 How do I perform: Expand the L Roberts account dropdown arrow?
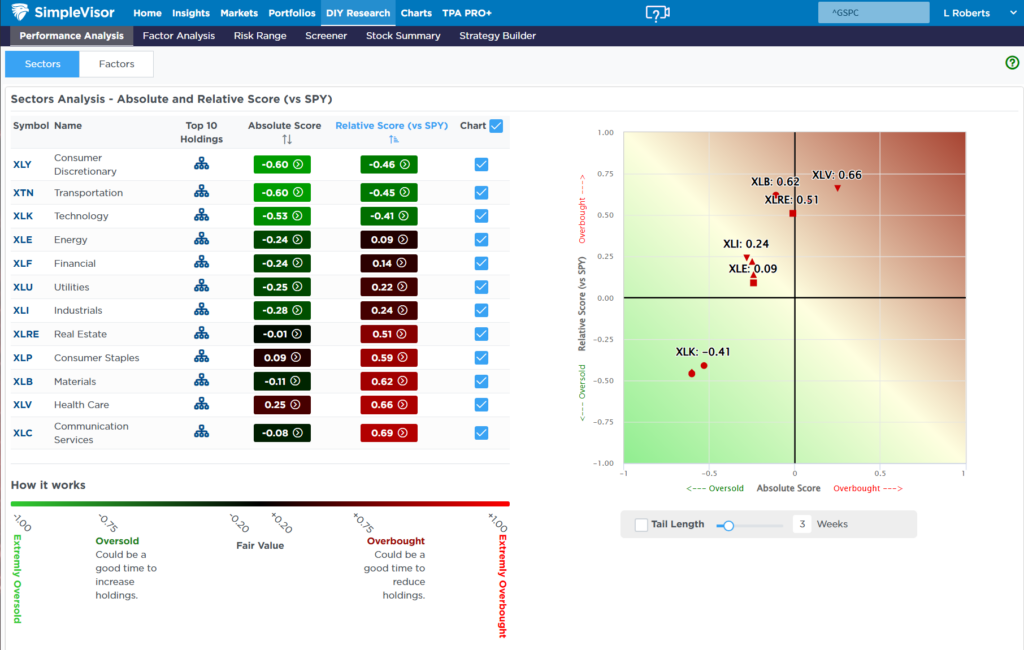click(1013, 13)
